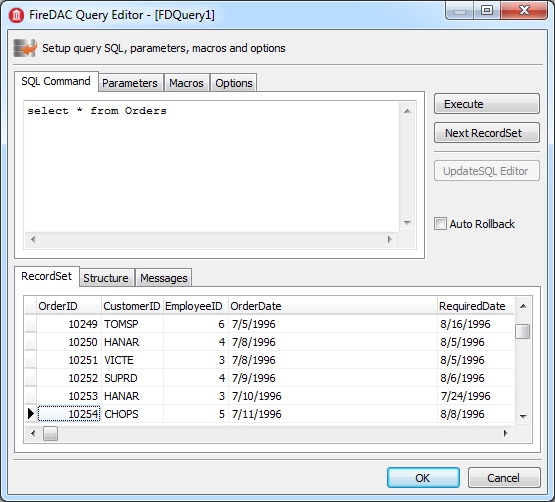Click the SQL editor scroll up arrow
Image resolution: width=555 pixels, height=502 pixels.
[407, 111]
